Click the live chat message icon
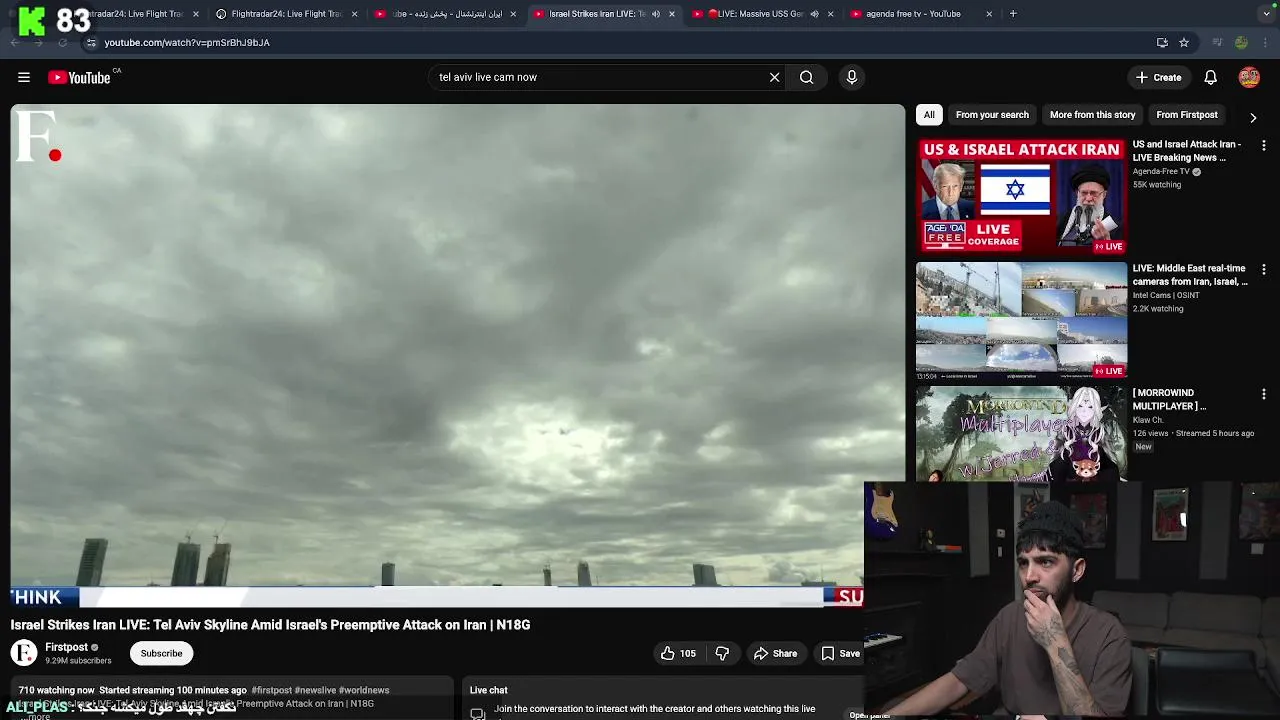Viewport: 1280px width, 720px height. point(478,713)
